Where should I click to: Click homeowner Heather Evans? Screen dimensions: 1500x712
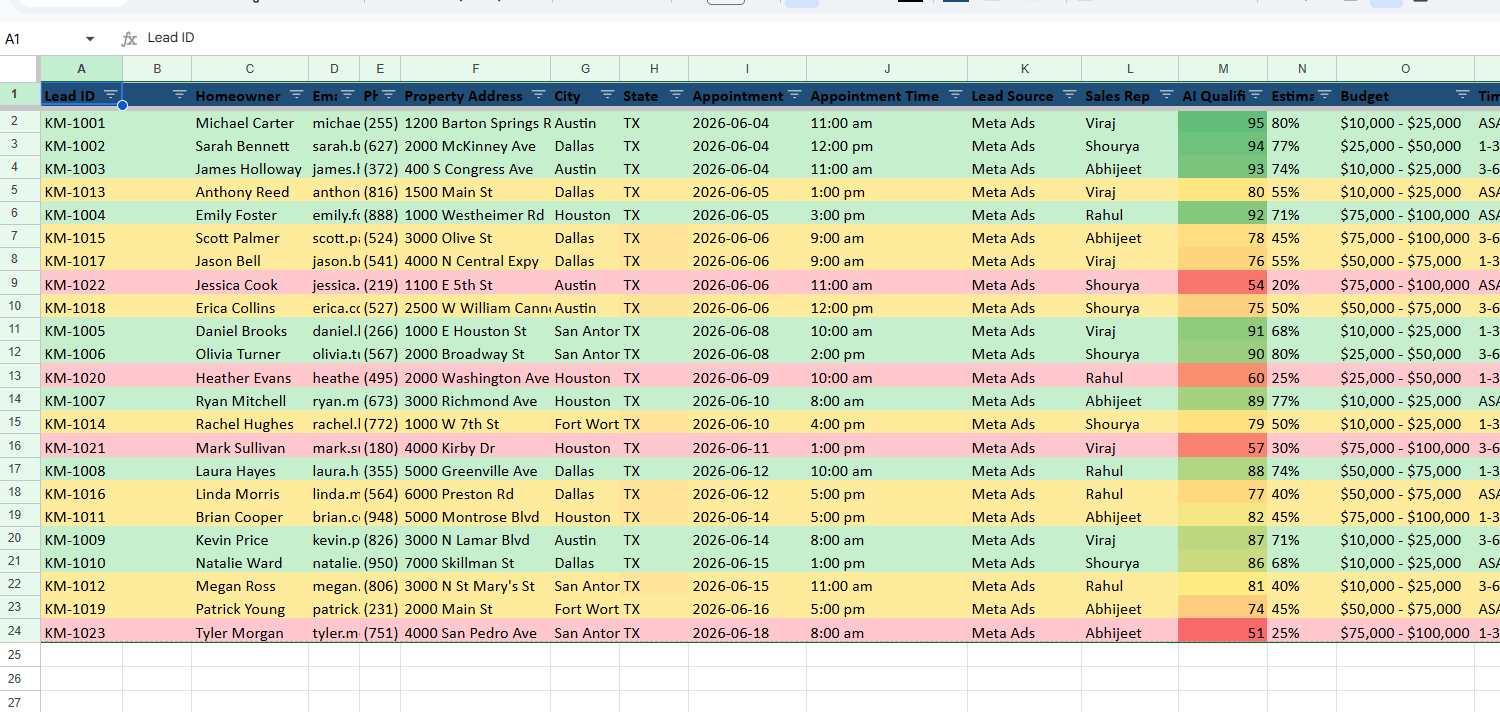click(250, 377)
